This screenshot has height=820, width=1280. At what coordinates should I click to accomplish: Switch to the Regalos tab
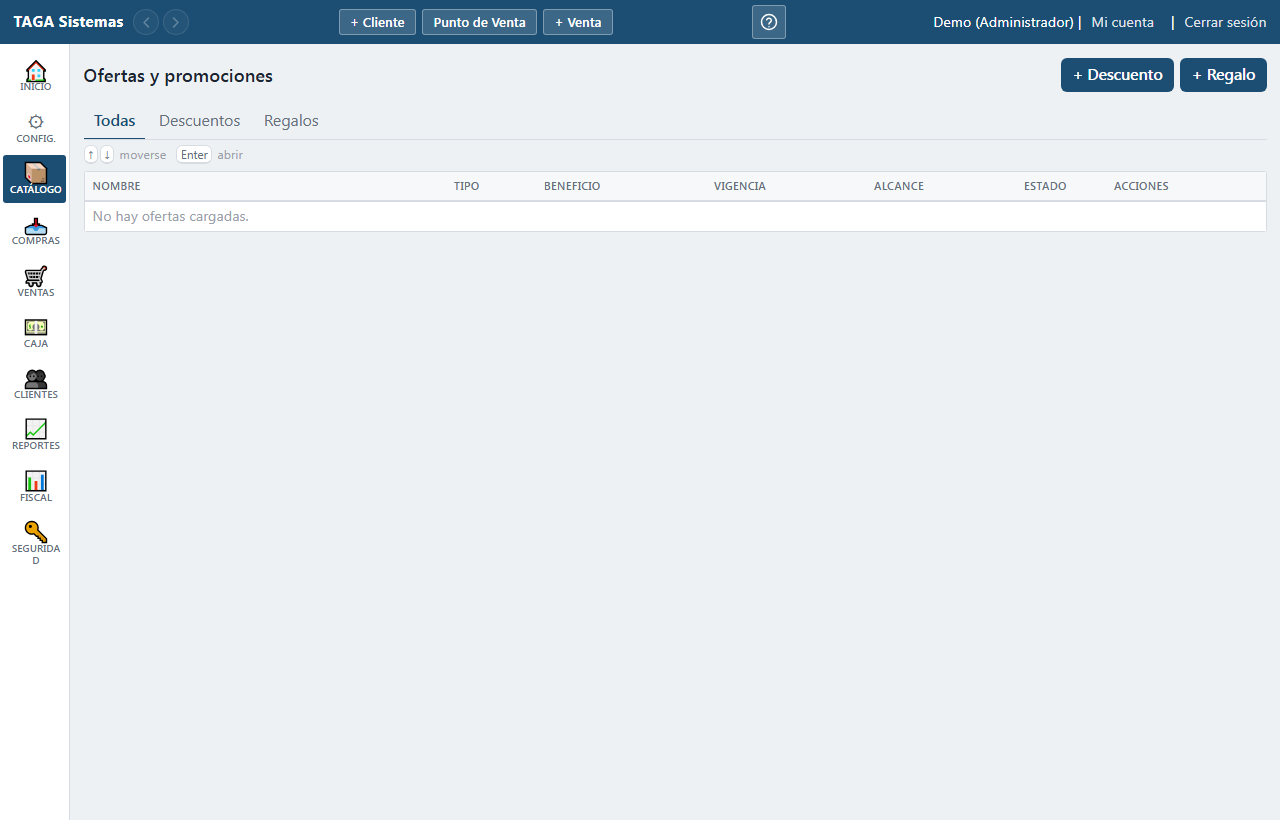(x=291, y=121)
